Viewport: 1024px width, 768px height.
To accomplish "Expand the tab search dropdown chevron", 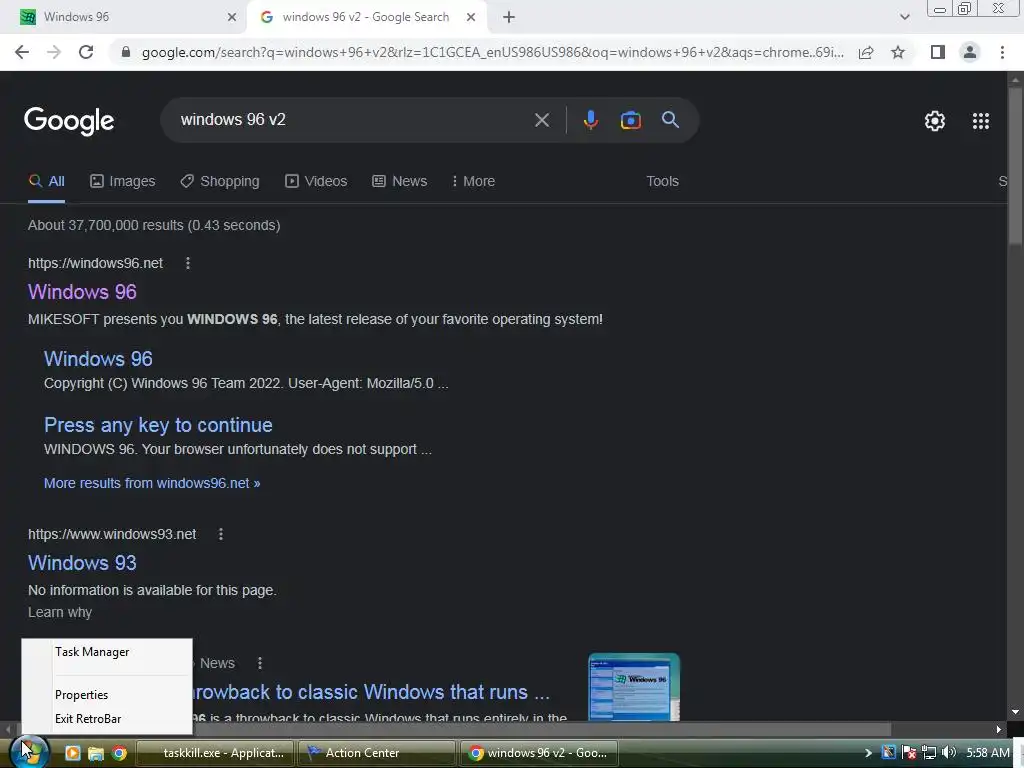I will click(x=904, y=17).
